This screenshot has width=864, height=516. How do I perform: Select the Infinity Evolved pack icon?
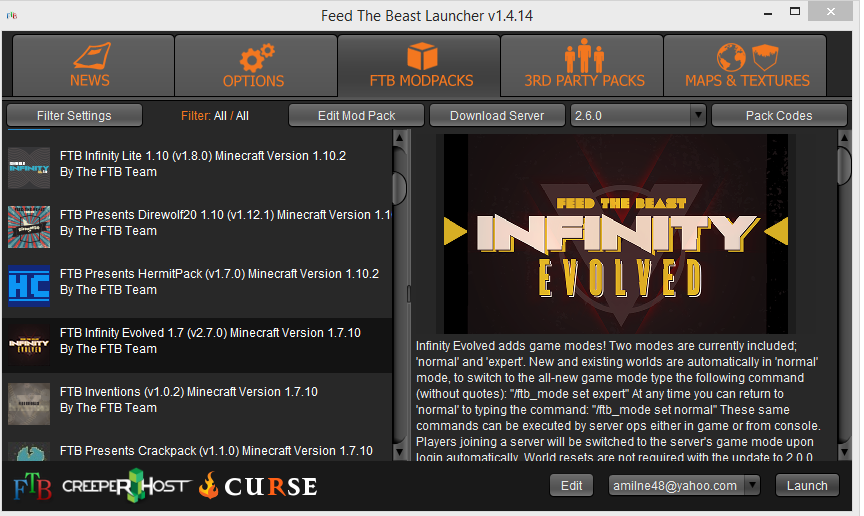click(29, 345)
